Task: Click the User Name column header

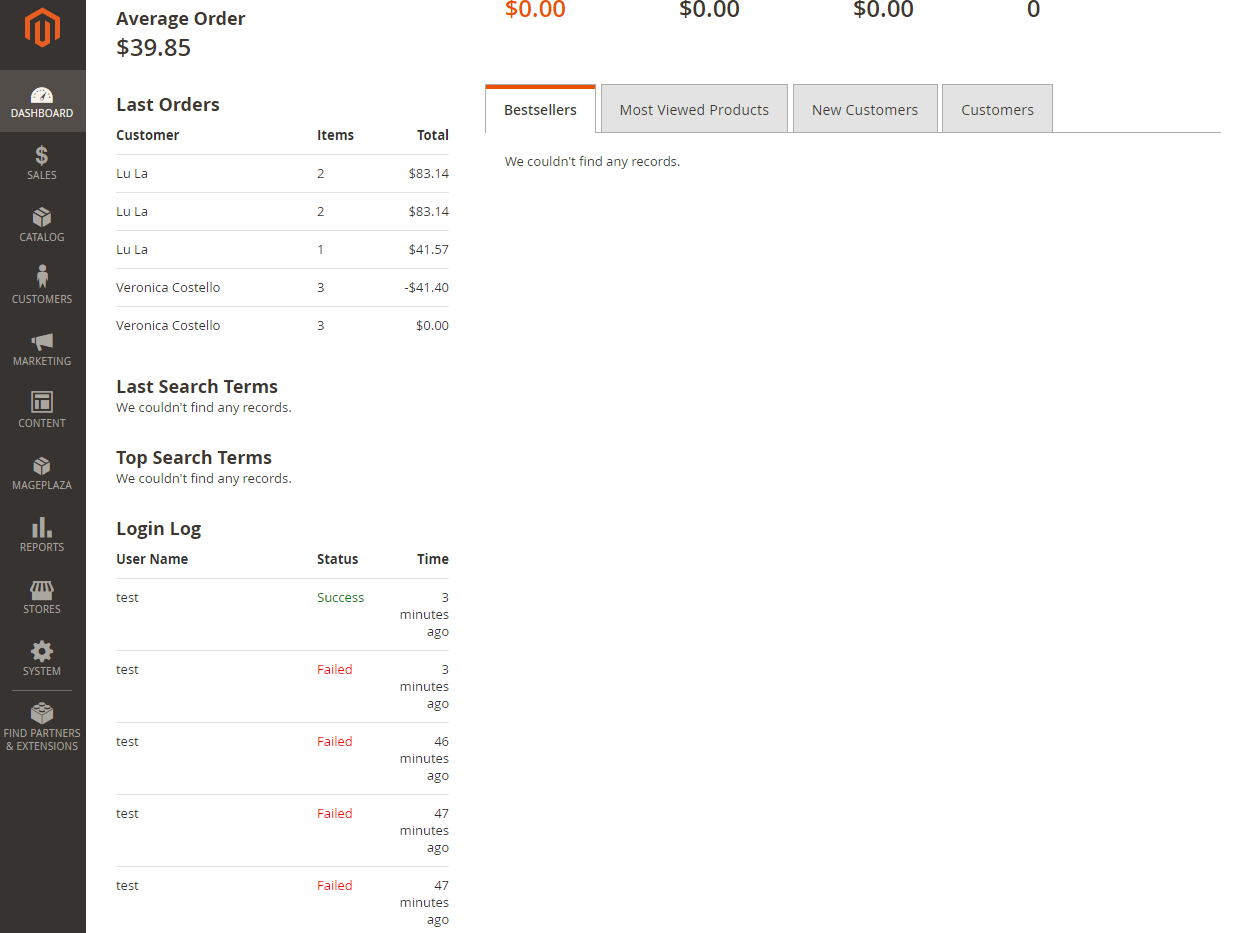Action: point(152,559)
